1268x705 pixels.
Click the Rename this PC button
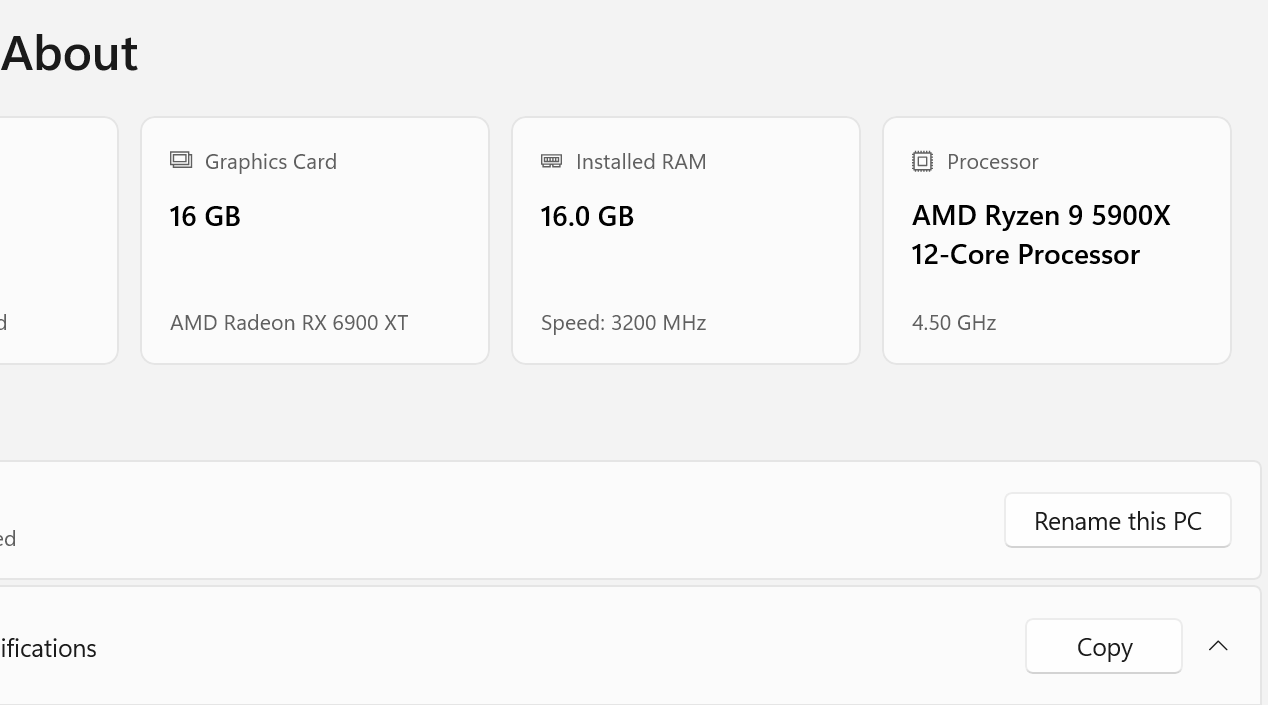point(1118,520)
